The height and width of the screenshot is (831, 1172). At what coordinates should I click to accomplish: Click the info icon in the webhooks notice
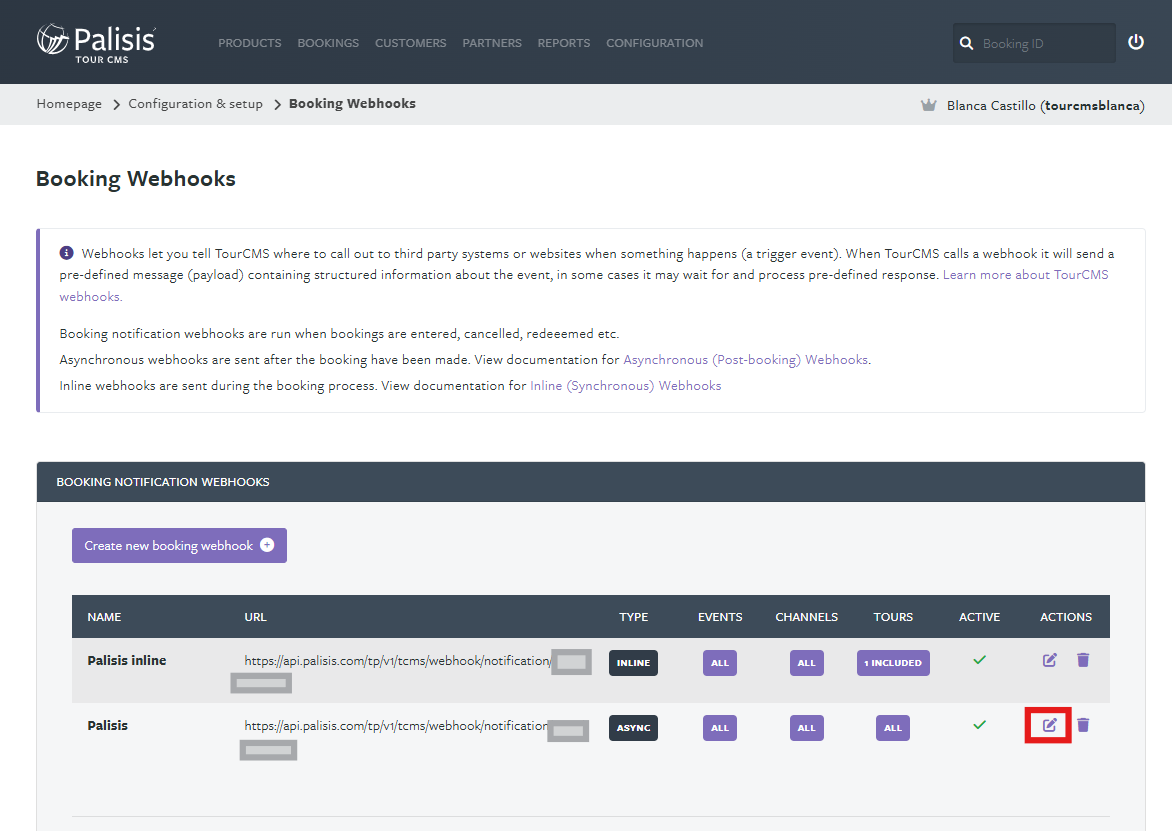coord(67,253)
